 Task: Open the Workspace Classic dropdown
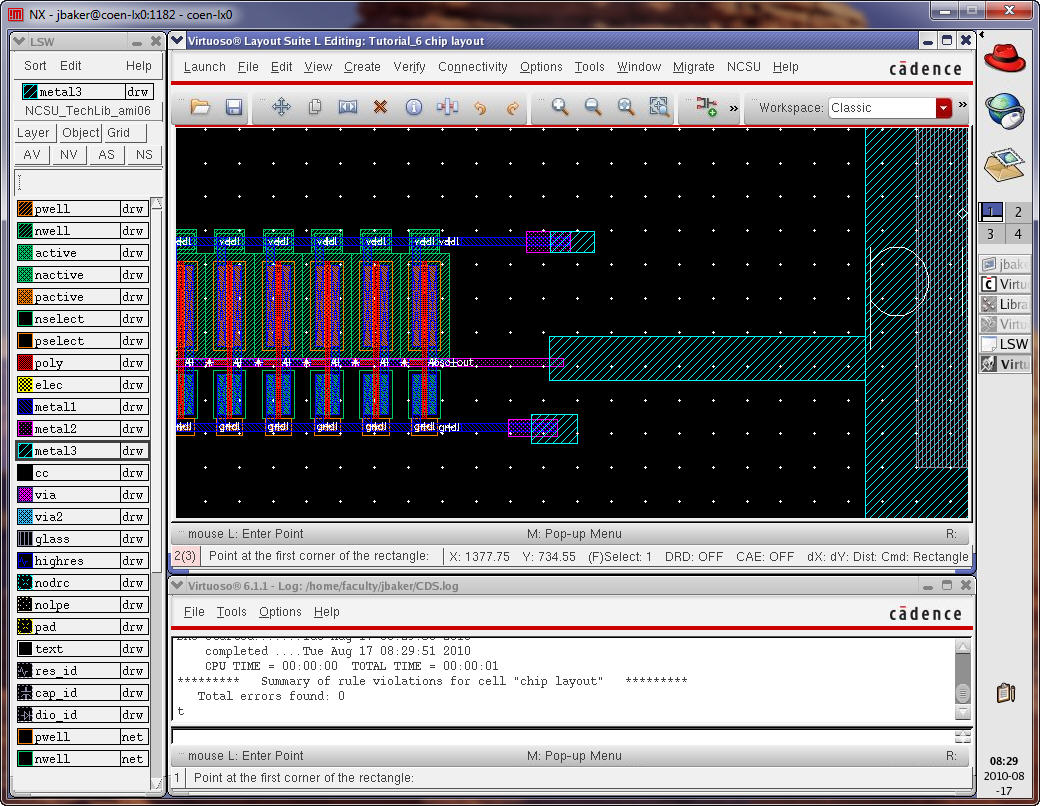pyautogui.click(x=943, y=108)
